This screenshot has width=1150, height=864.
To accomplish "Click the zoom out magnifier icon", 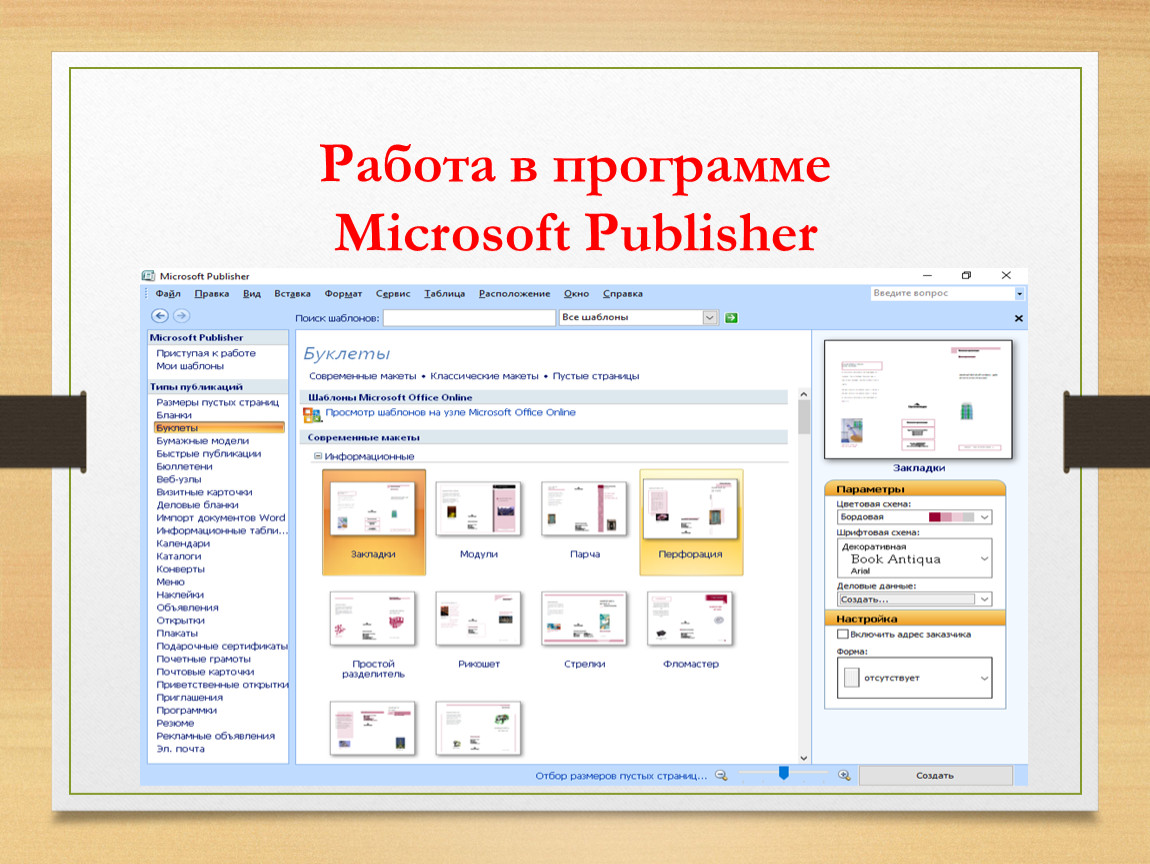I will click(722, 775).
